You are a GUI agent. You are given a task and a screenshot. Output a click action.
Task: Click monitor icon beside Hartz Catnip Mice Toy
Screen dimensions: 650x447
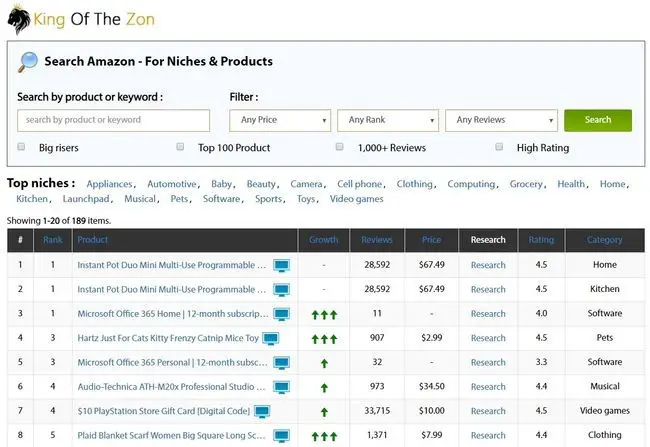coord(271,339)
